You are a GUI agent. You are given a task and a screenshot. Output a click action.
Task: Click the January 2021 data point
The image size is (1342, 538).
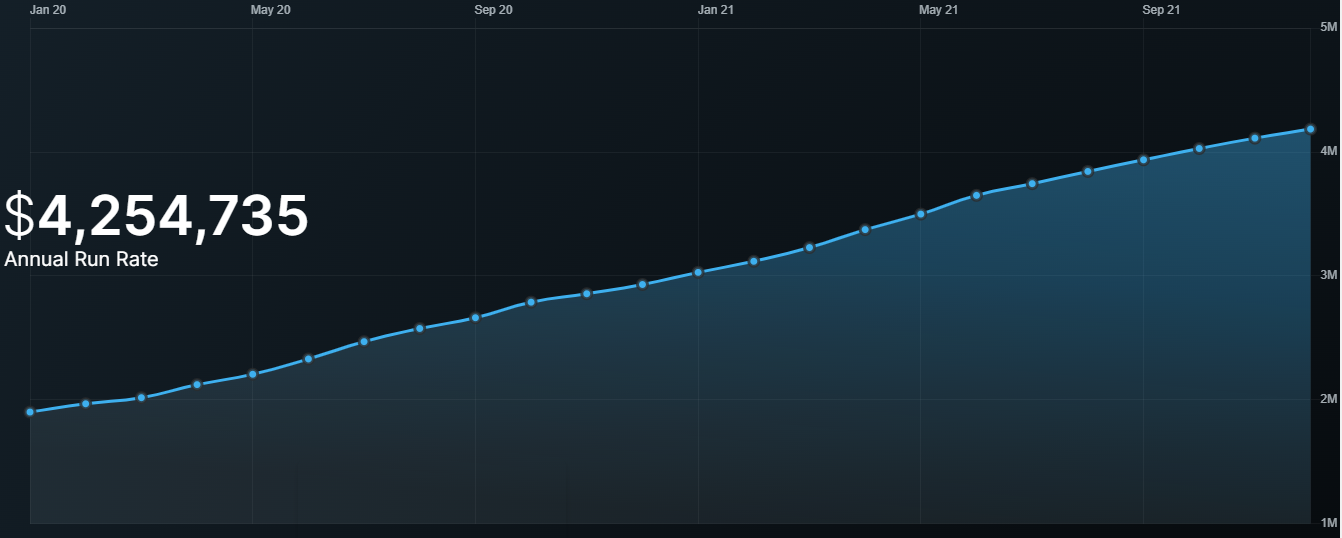[698, 272]
